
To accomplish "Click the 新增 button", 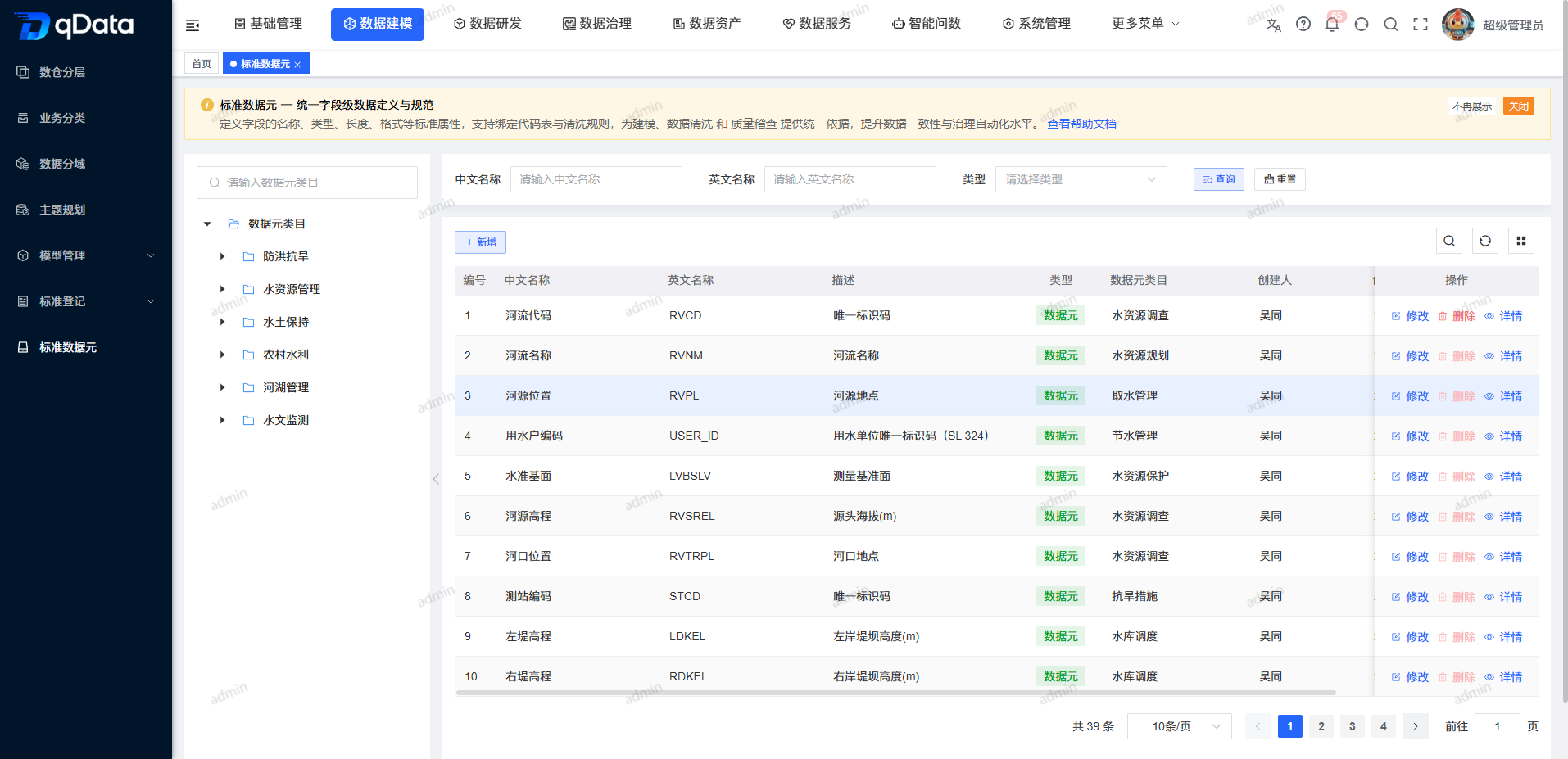I will pyautogui.click(x=481, y=242).
